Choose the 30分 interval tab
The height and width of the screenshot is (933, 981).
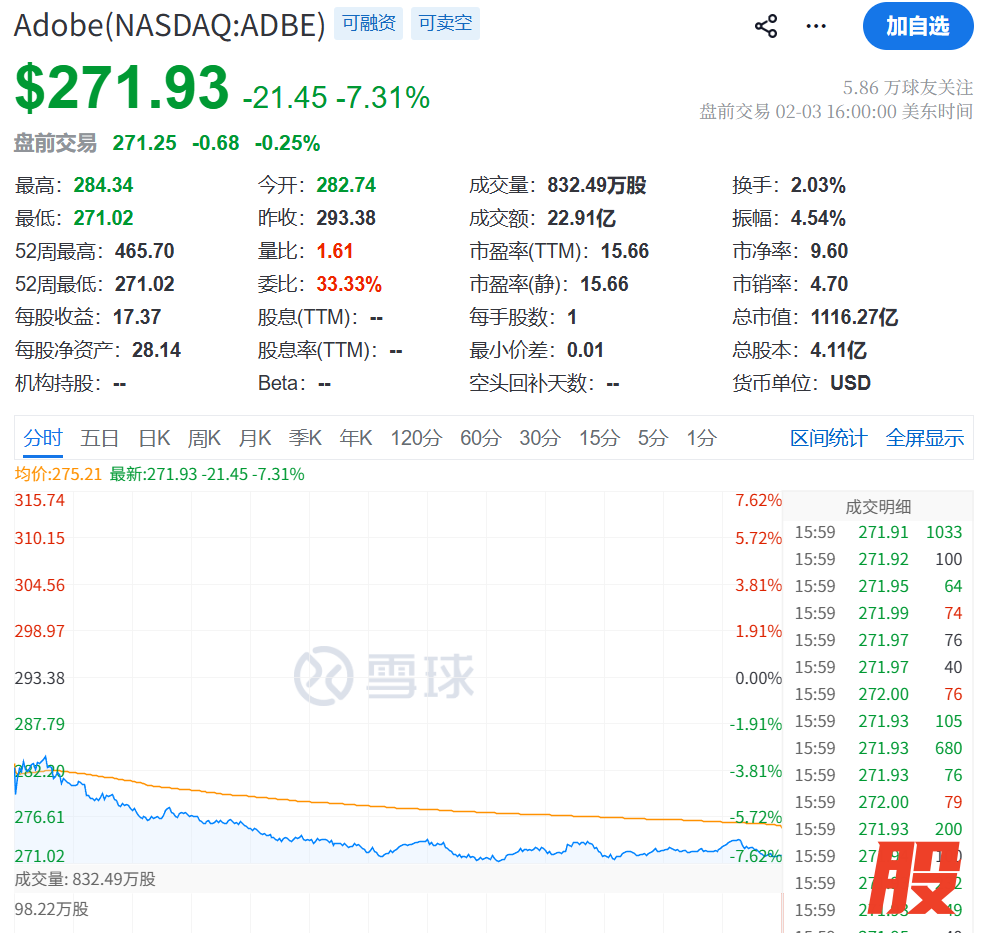[x=540, y=438]
